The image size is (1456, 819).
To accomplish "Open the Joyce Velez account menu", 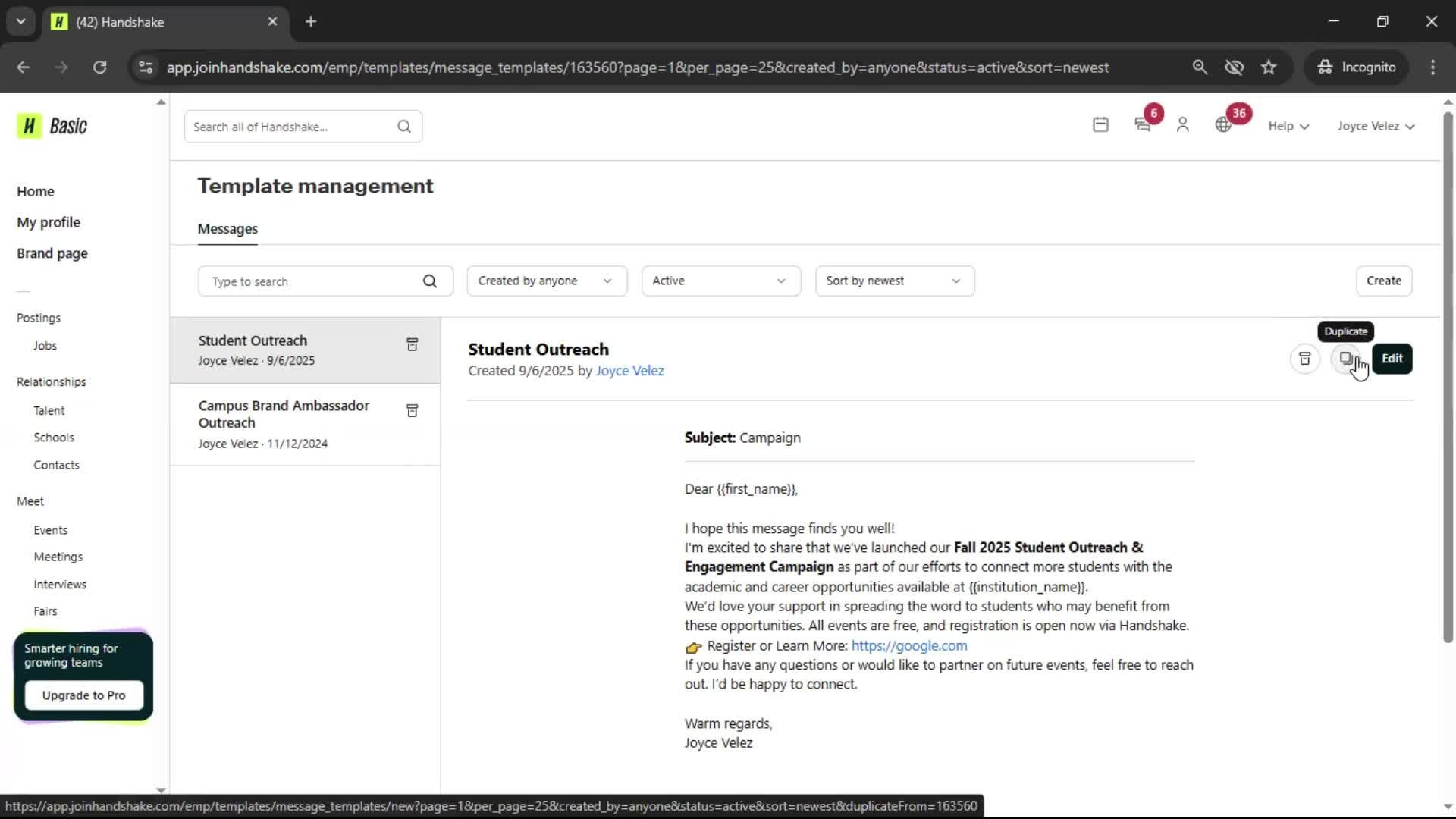I will 1376,126.
